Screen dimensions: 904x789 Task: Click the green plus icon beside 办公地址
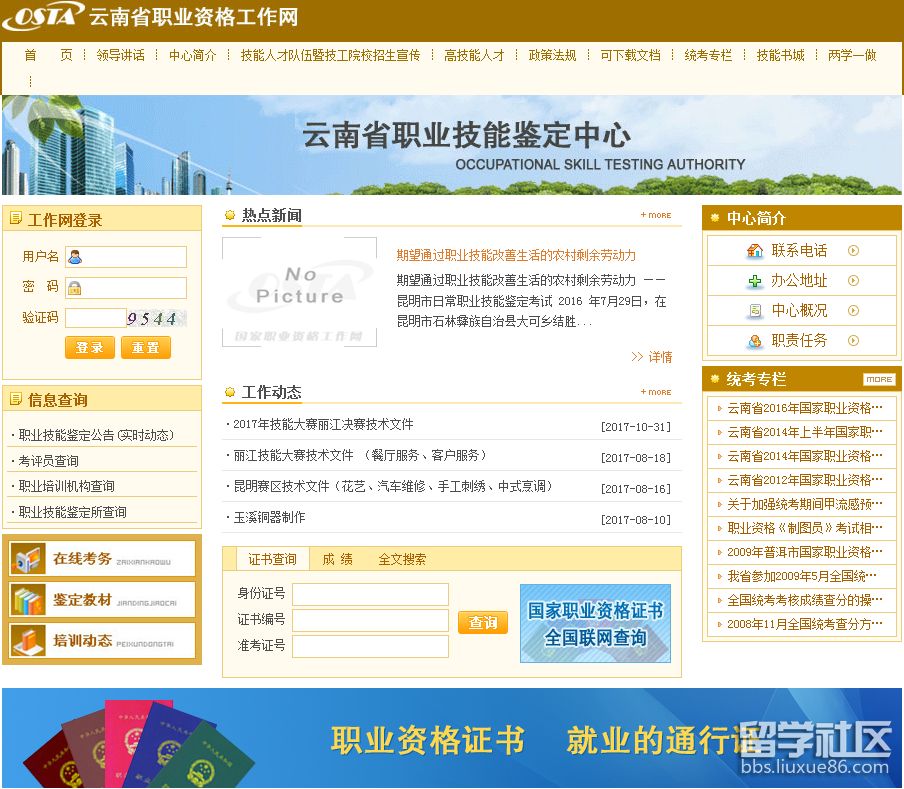coord(754,281)
